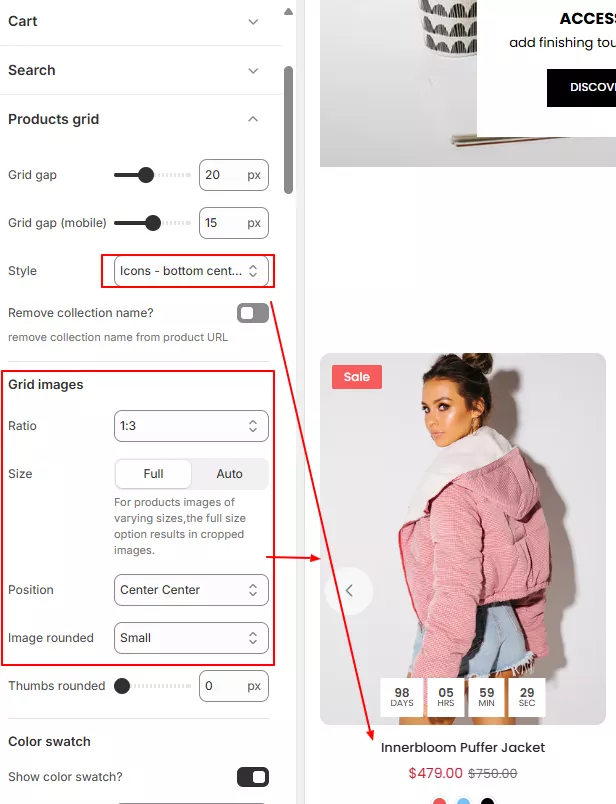Select Auto image size option

[x=229, y=474]
